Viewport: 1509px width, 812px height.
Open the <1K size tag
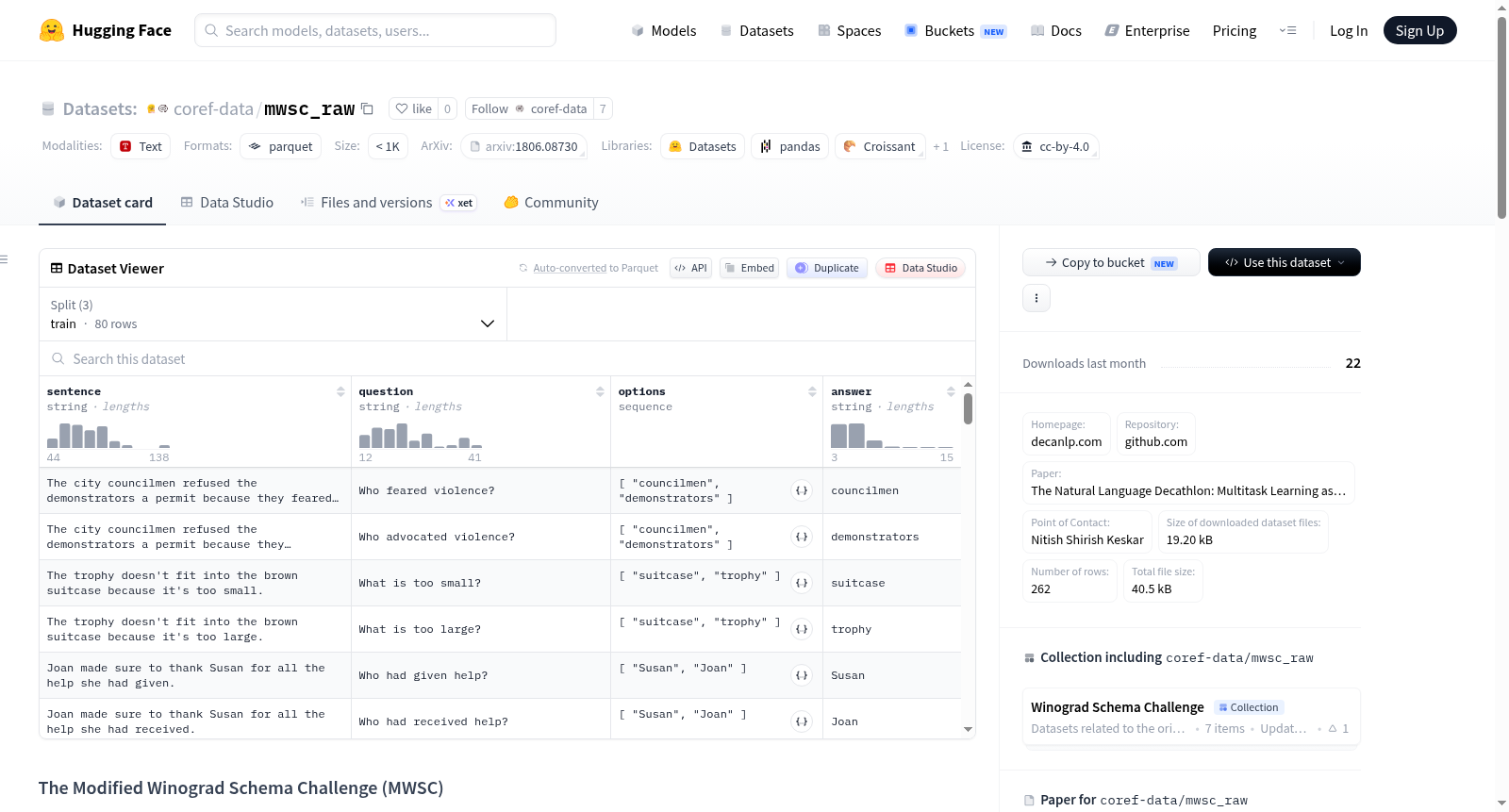tap(388, 146)
